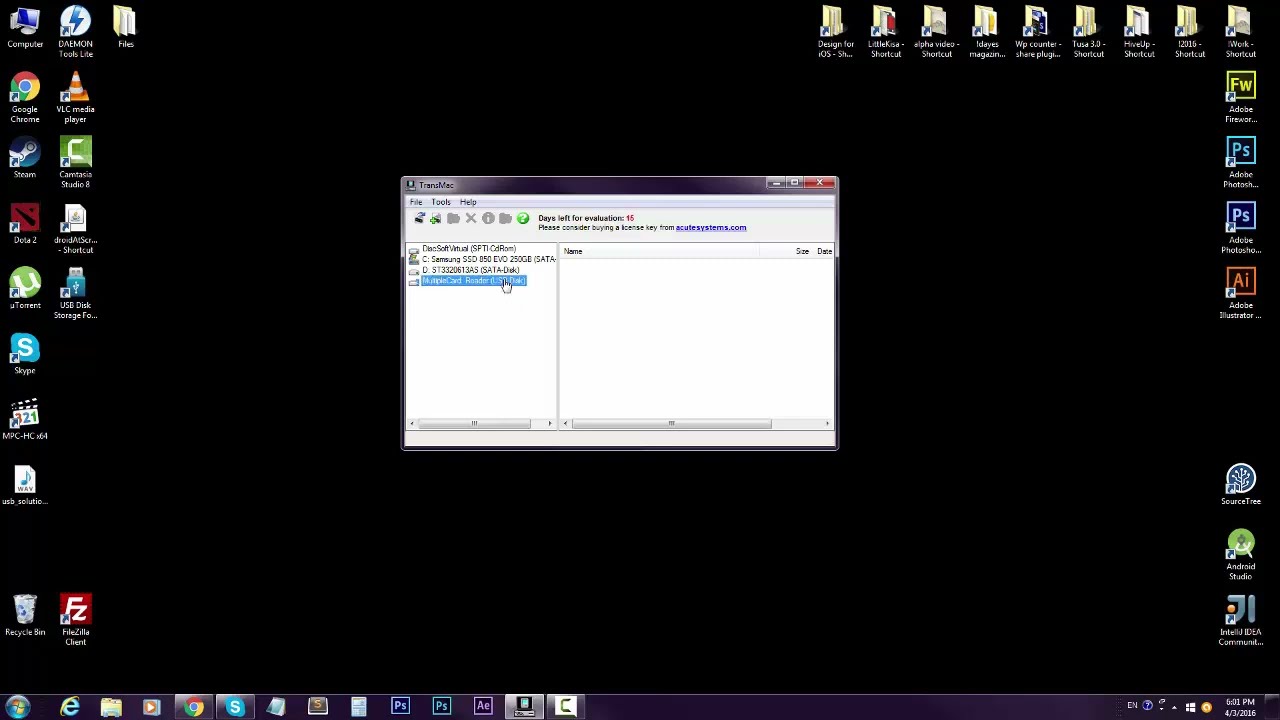Click the green help question mark icon
1280x720 pixels.
pos(523,218)
